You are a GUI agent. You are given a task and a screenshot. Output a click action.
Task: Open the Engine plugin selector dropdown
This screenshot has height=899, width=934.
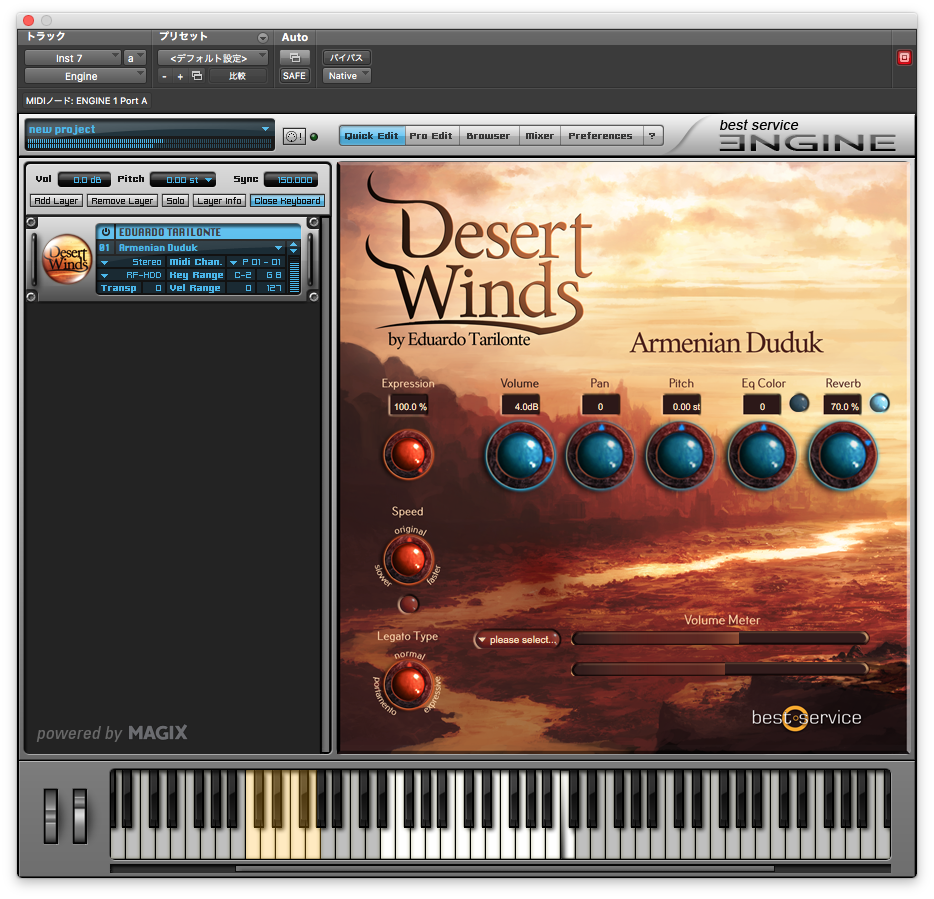pyautogui.click(x=85, y=76)
